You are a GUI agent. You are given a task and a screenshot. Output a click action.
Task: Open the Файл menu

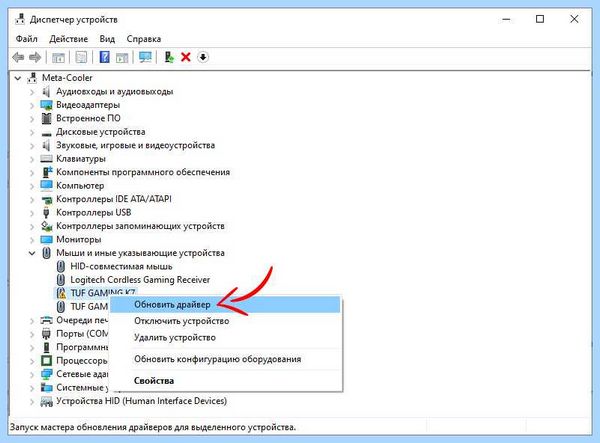point(26,39)
